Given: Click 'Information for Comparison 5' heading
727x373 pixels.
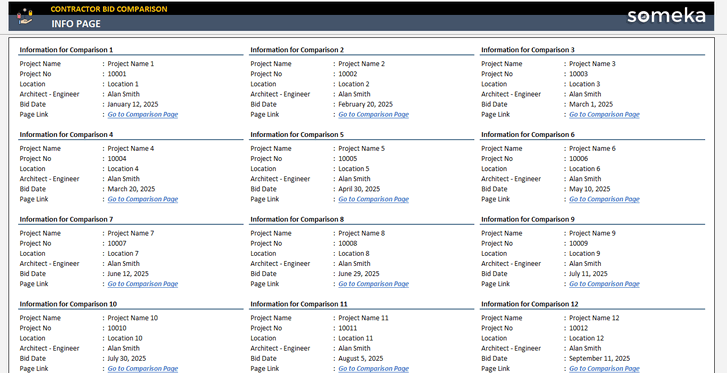Looking at the screenshot, I should click(297, 135).
